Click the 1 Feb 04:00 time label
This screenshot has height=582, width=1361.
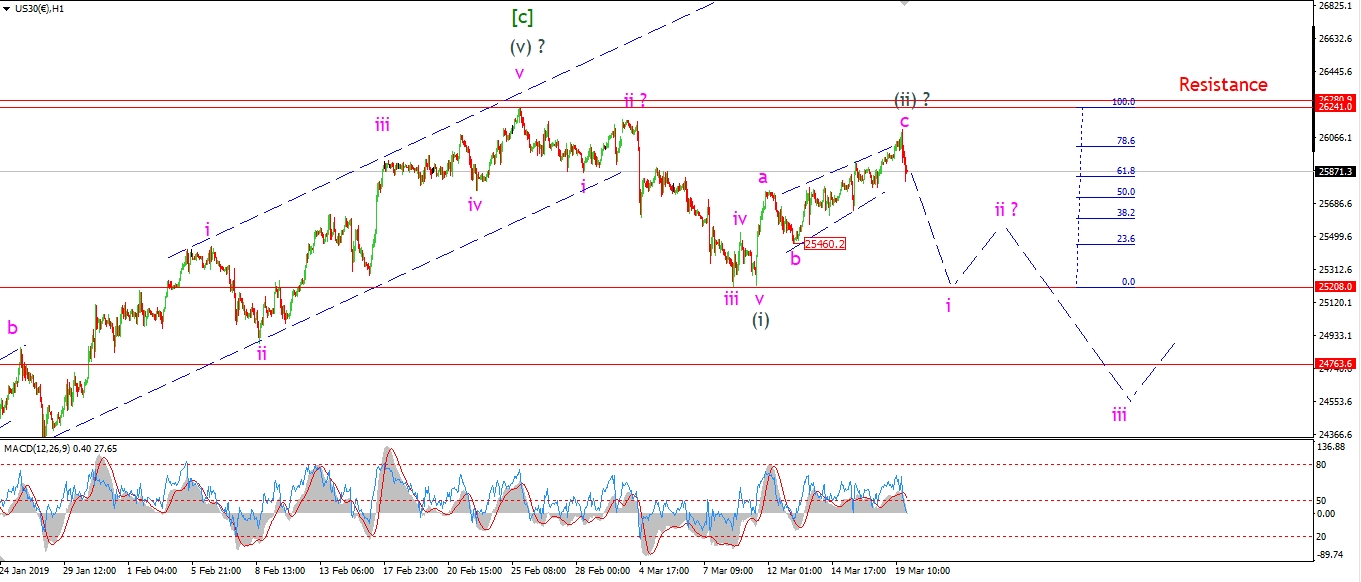154,572
